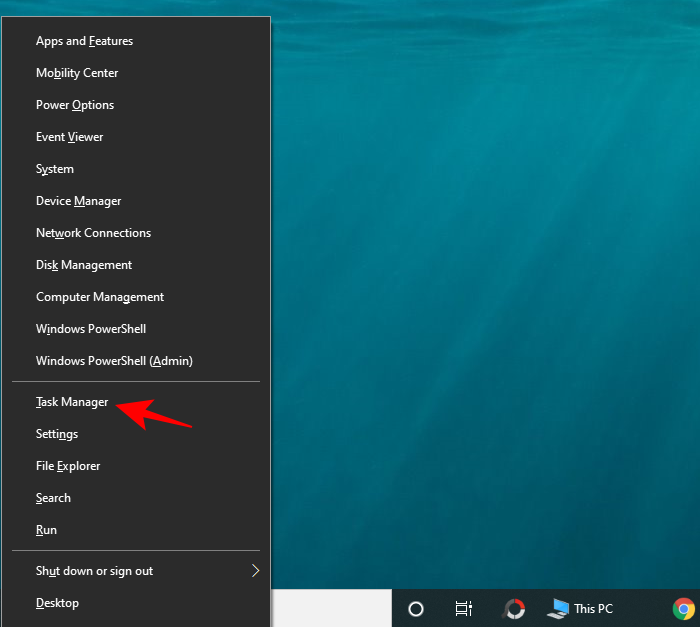Open Device Manager
This screenshot has height=627, width=700.
pos(78,201)
